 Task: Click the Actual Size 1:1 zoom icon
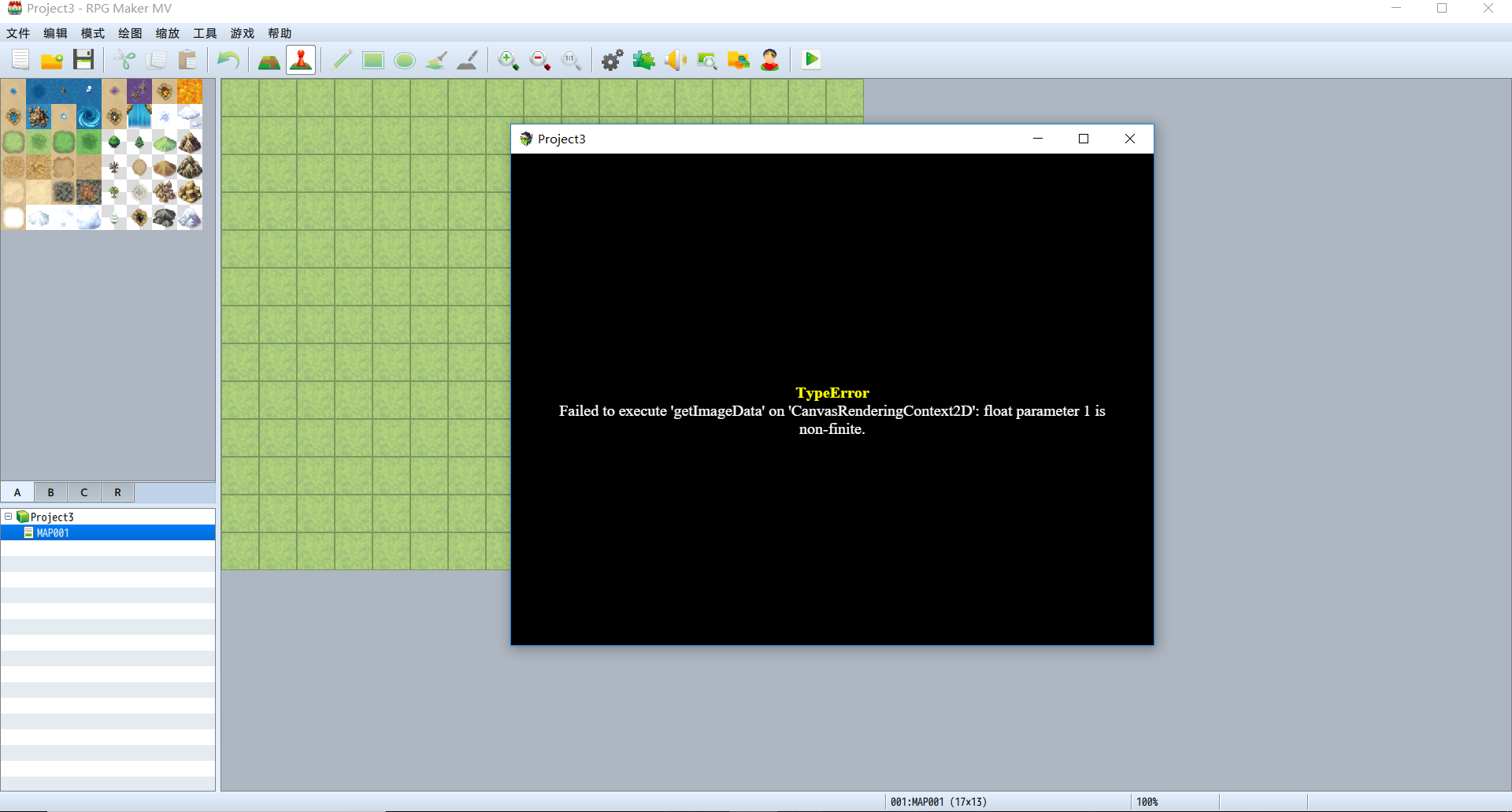tap(572, 60)
